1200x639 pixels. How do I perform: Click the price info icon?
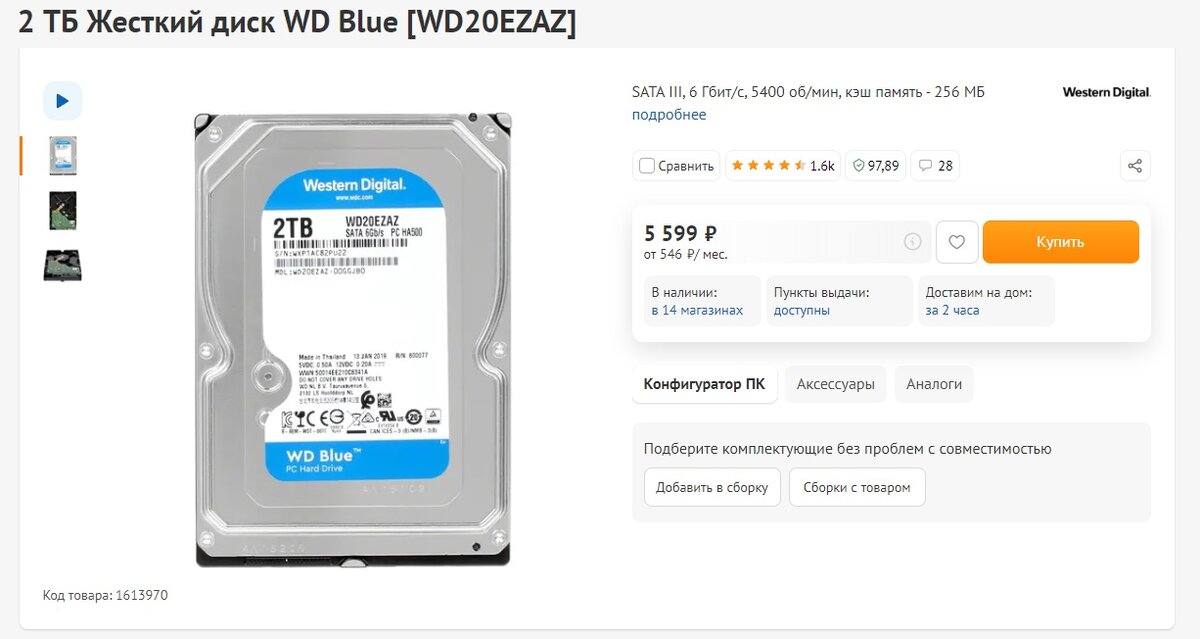pos(912,242)
